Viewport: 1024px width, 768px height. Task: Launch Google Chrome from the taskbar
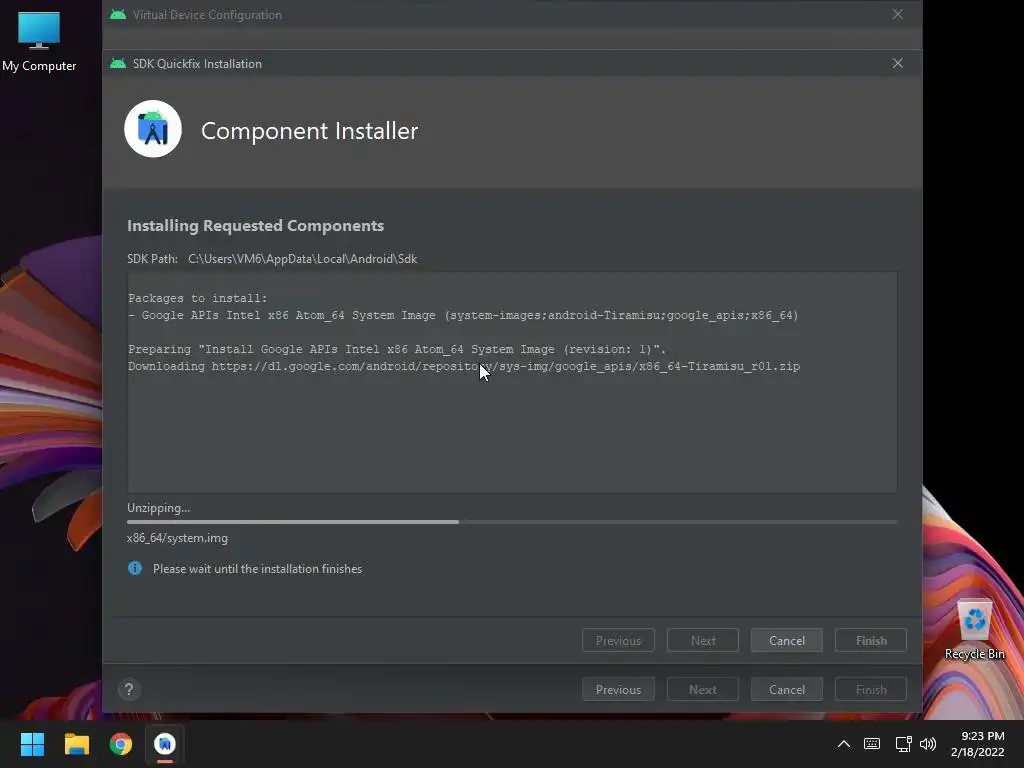point(121,744)
